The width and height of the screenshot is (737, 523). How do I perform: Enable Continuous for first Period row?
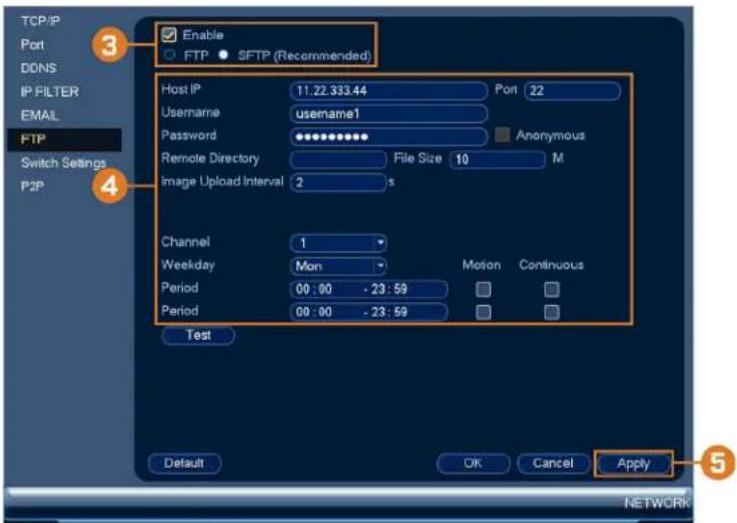pos(552,289)
